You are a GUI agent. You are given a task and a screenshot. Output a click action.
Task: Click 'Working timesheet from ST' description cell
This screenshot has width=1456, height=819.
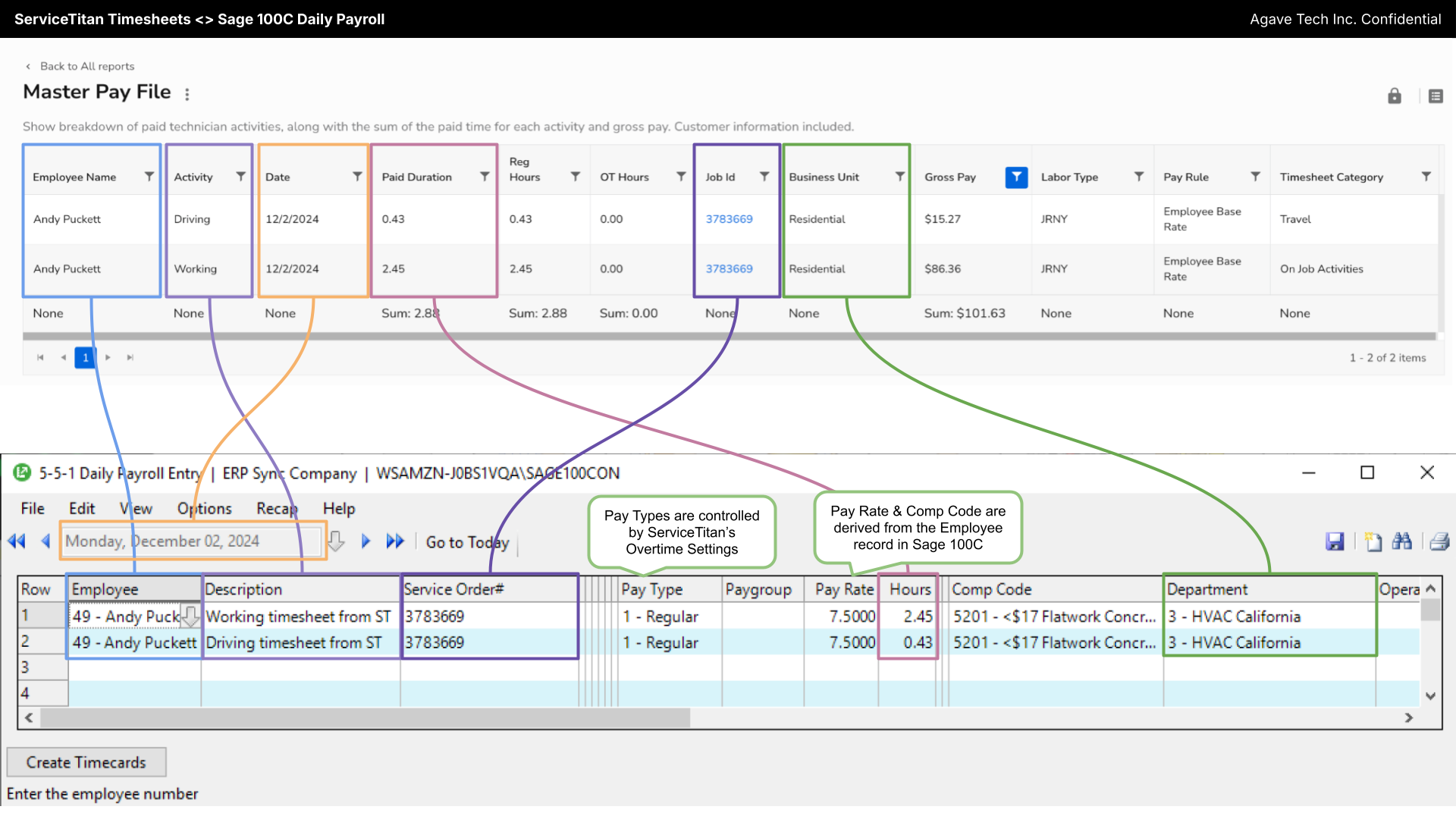[300, 617]
